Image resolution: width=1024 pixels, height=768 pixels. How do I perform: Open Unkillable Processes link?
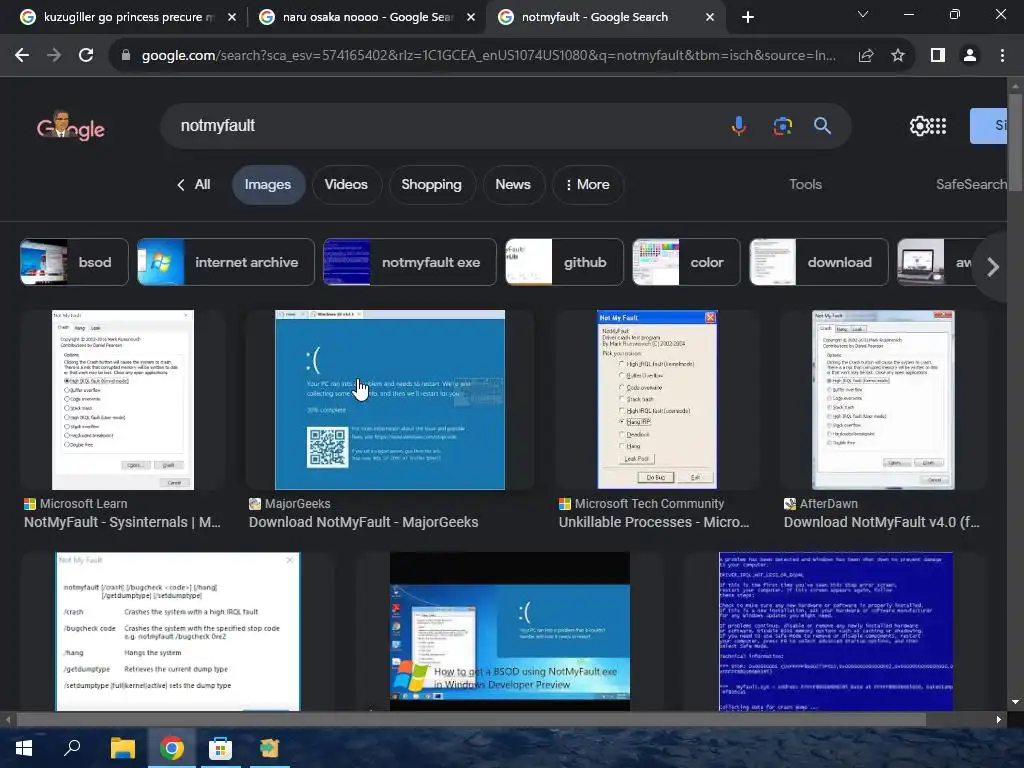coord(654,522)
